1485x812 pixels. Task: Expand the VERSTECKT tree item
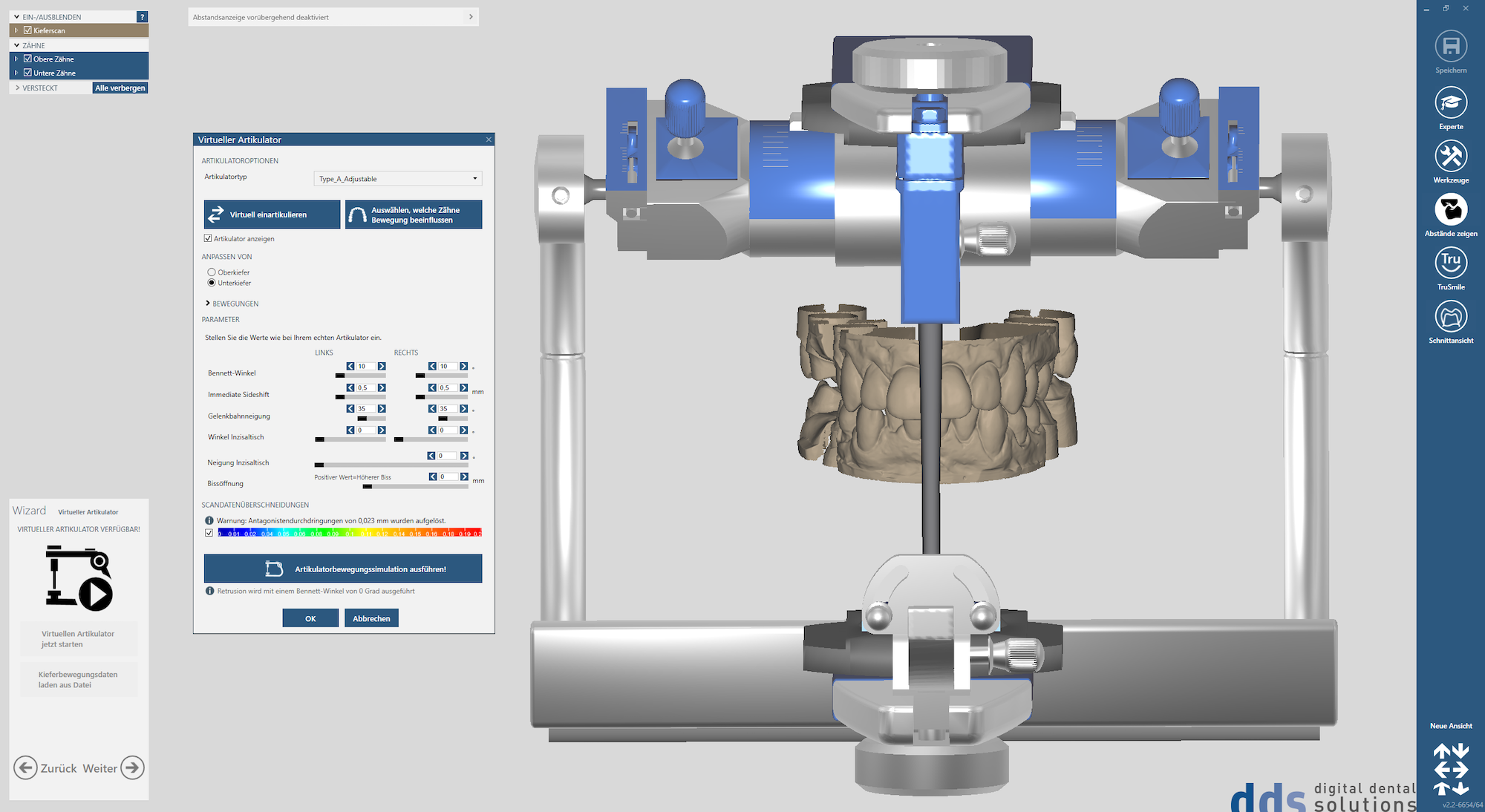click(x=17, y=87)
